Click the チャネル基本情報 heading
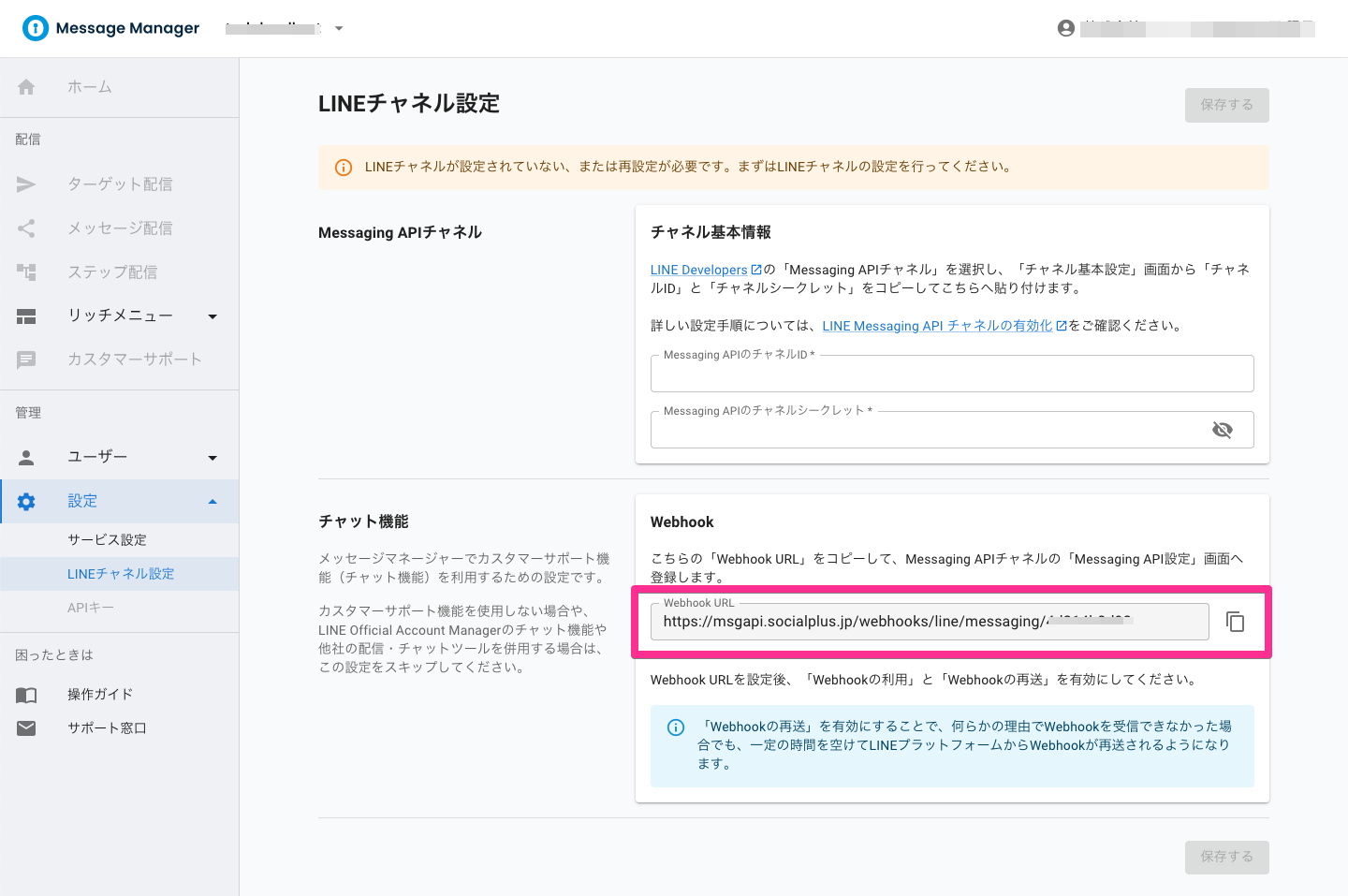The image size is (1348, 896). click(711, 232)
